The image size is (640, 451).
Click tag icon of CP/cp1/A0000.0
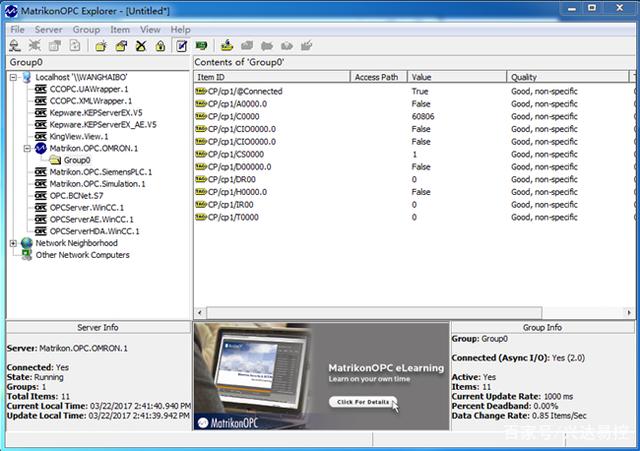[x=200, y=104]
